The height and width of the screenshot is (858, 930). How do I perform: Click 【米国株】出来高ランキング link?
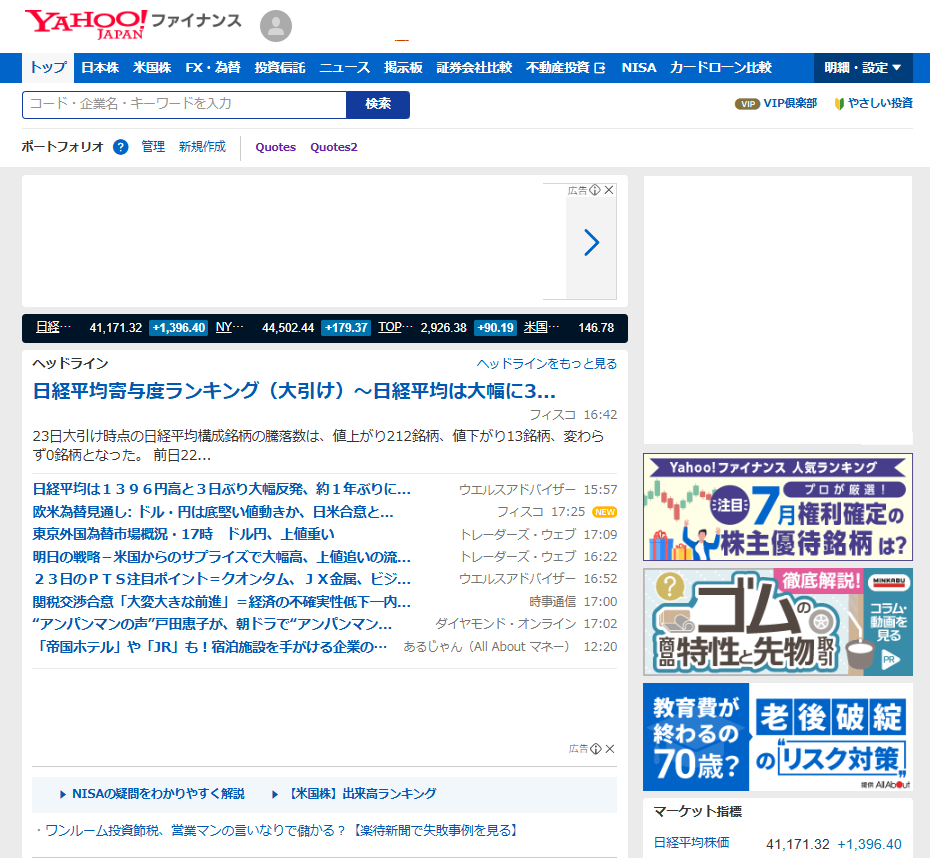pos(361,793)
